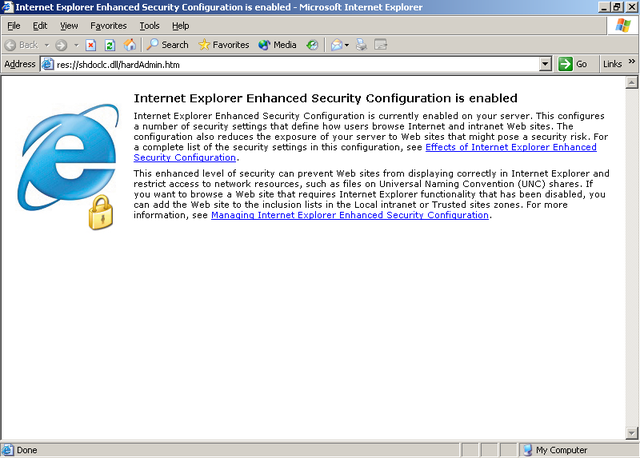Click the Windows flag logo
Image resolution: width=640 pixels, height=458 pixels.
click(623, 25)
